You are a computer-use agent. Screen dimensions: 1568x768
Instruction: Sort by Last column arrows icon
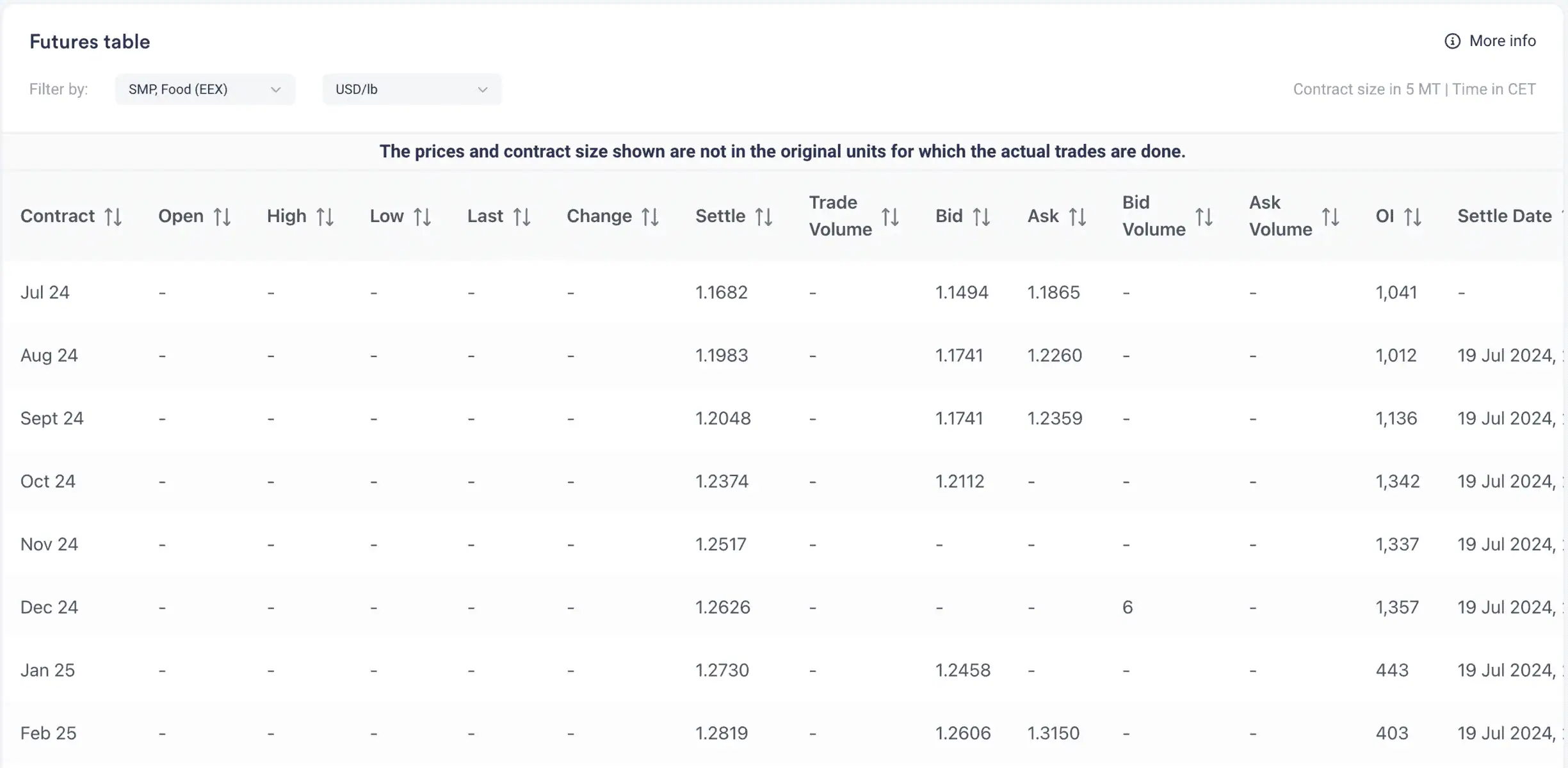pos(522,217)
